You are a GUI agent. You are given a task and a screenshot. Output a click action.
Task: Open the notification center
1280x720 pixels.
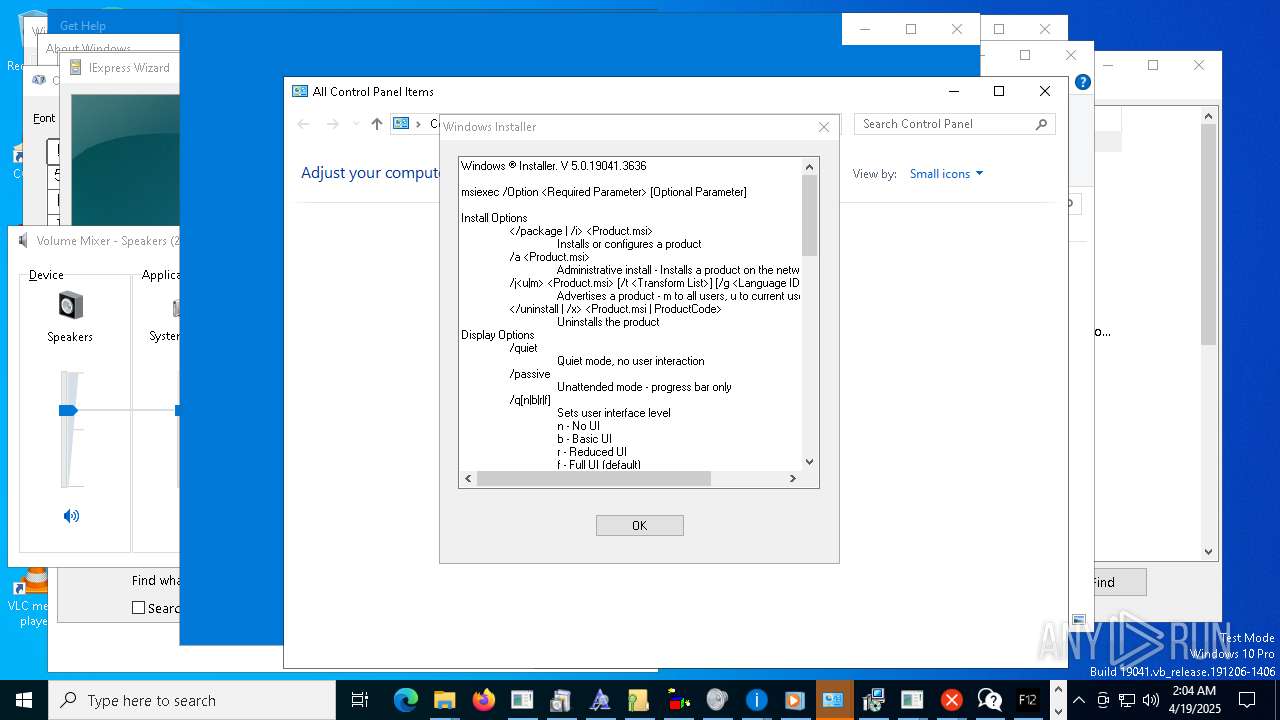point(1248,700)
